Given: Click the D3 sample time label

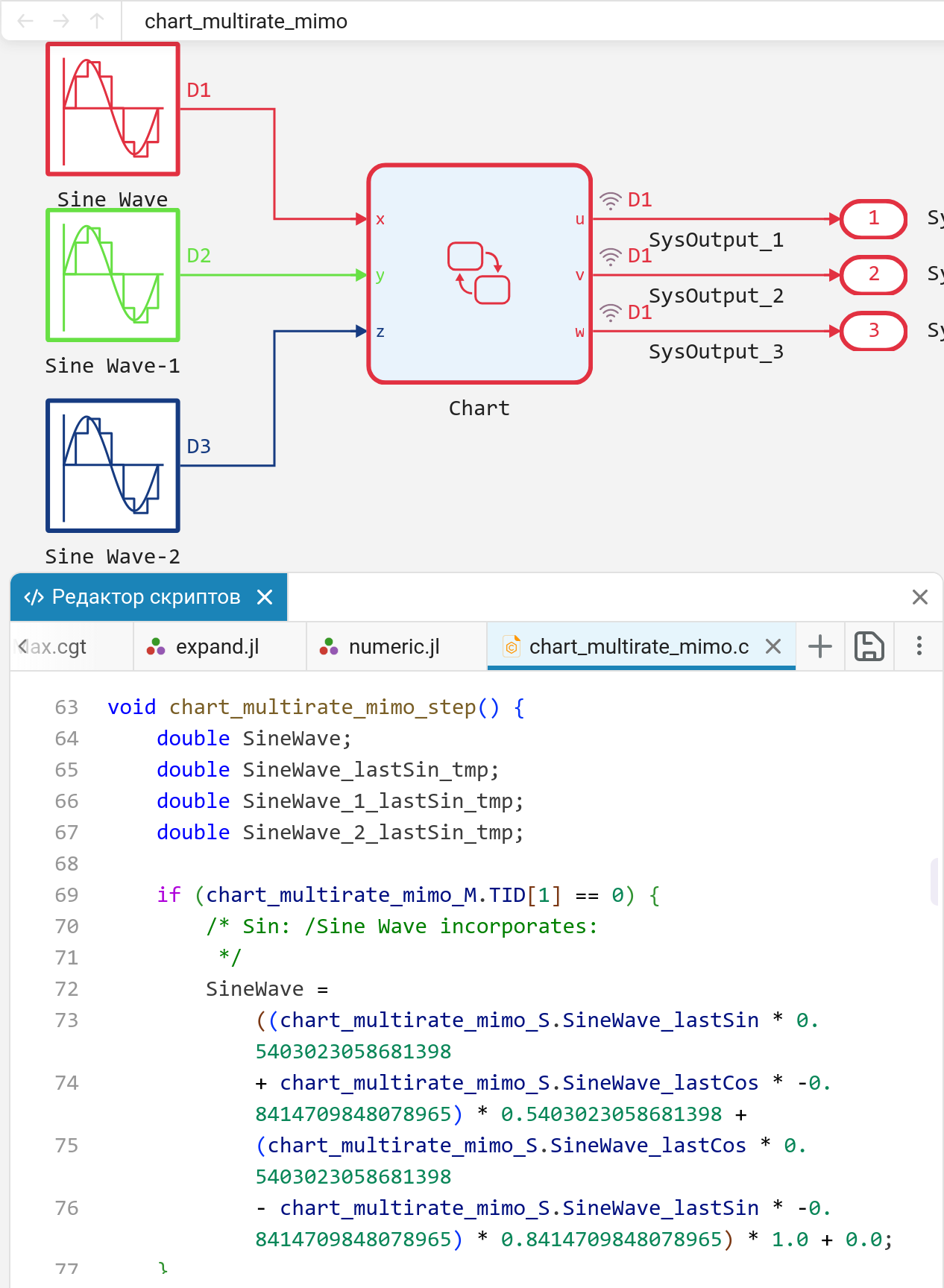Looking at the screenshot, I should click(x=199, y=446).
